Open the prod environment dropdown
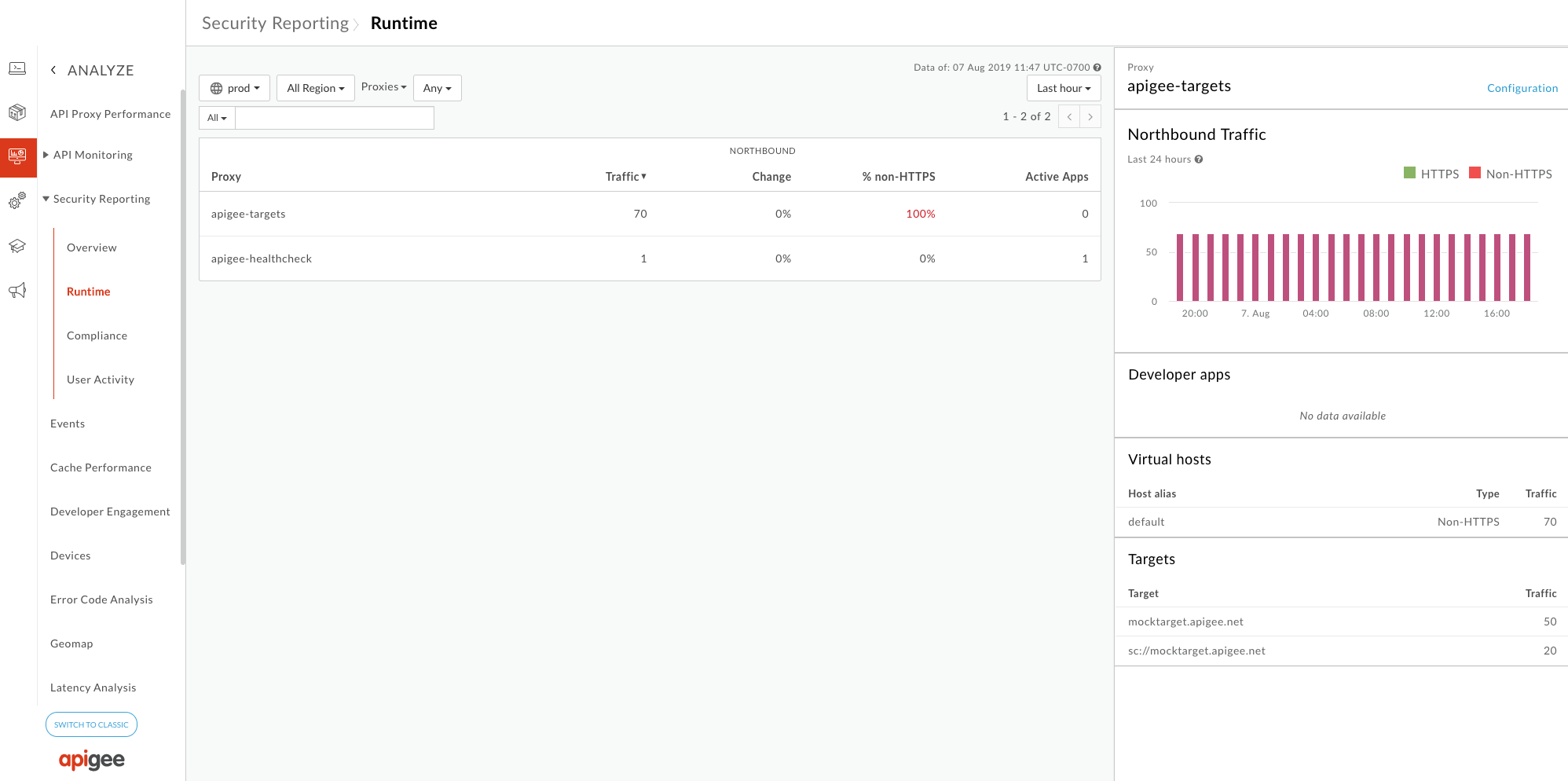1568x781 pixels. (x=234, y=88)
